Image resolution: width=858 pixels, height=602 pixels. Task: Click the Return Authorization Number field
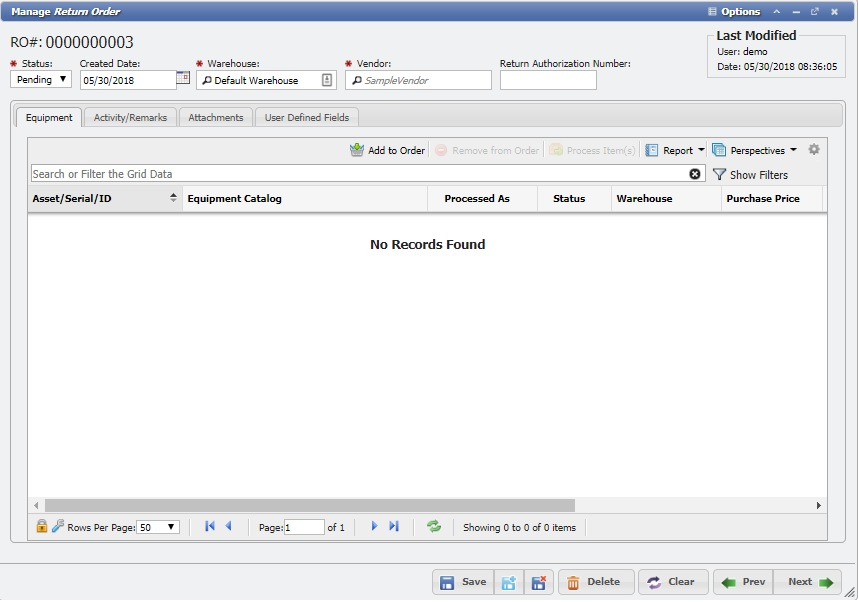(x=548, y=80)
